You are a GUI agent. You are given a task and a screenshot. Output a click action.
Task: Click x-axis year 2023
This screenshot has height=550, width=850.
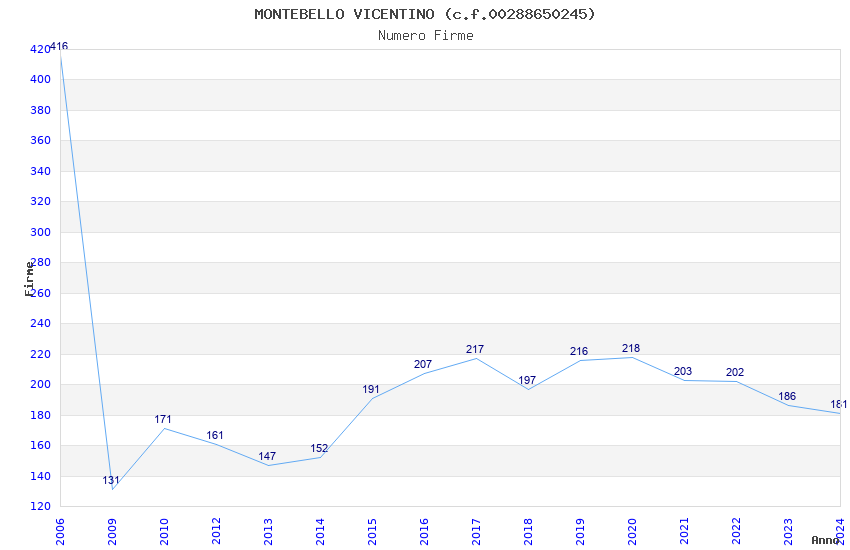pyautogui.click(x=788, y=532)
